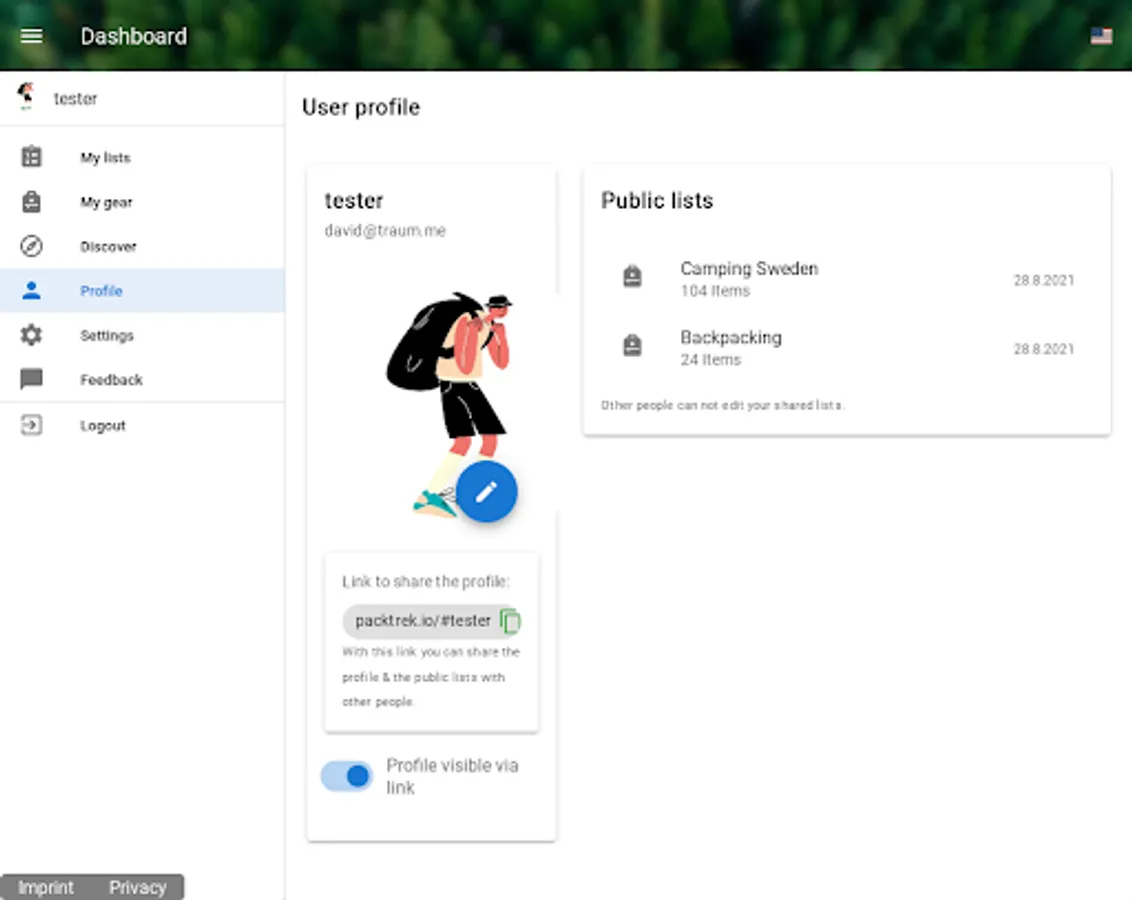
Task: Click the edit pencil button on the avatar
Action: [487, 491]
